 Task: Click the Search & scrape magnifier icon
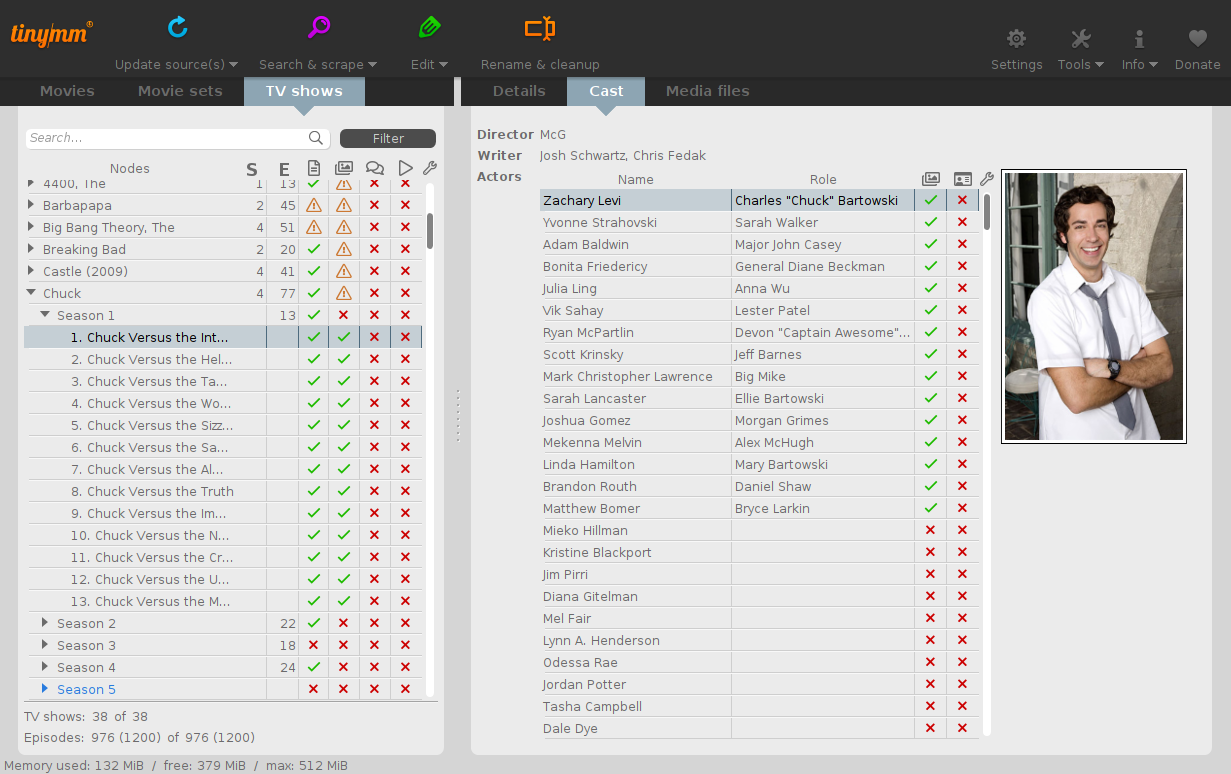(x=319, y=27)
